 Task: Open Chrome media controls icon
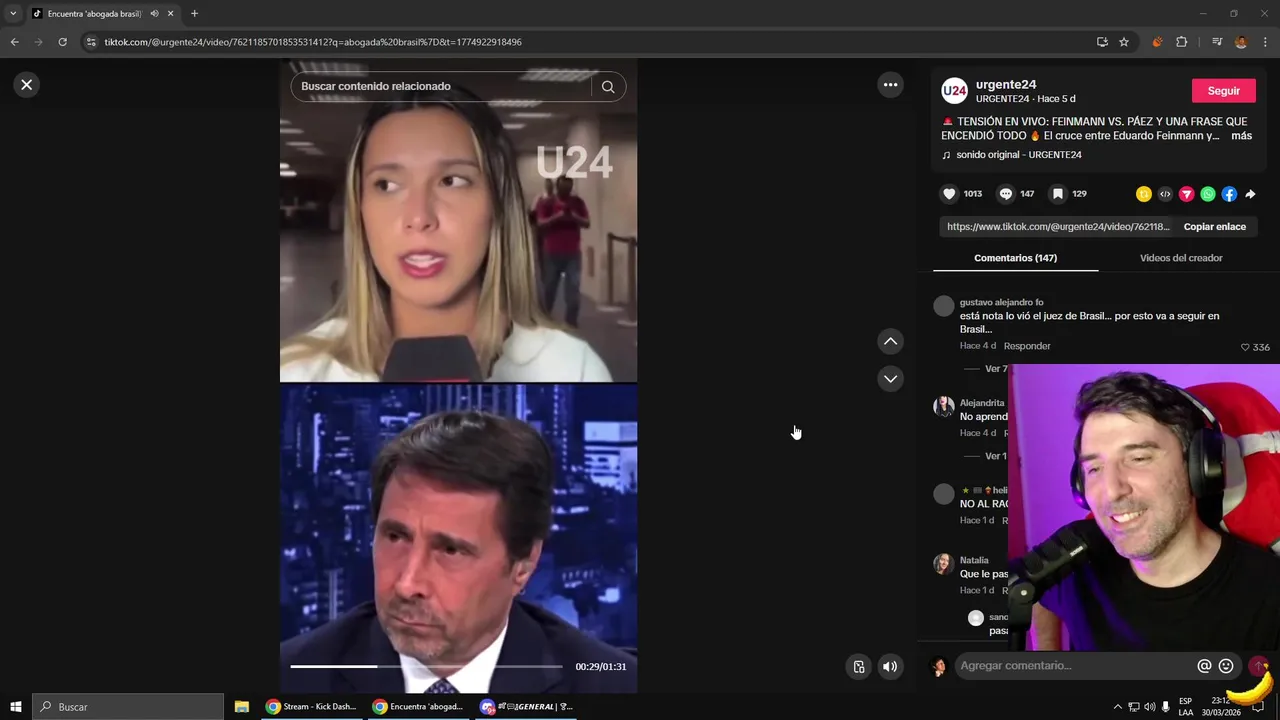coord(1217,42)
